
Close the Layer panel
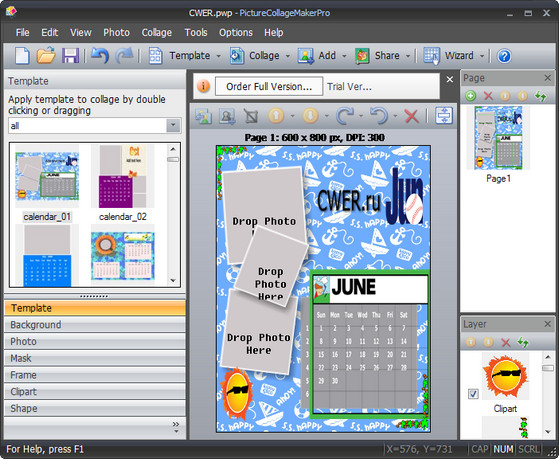(548, 324)
